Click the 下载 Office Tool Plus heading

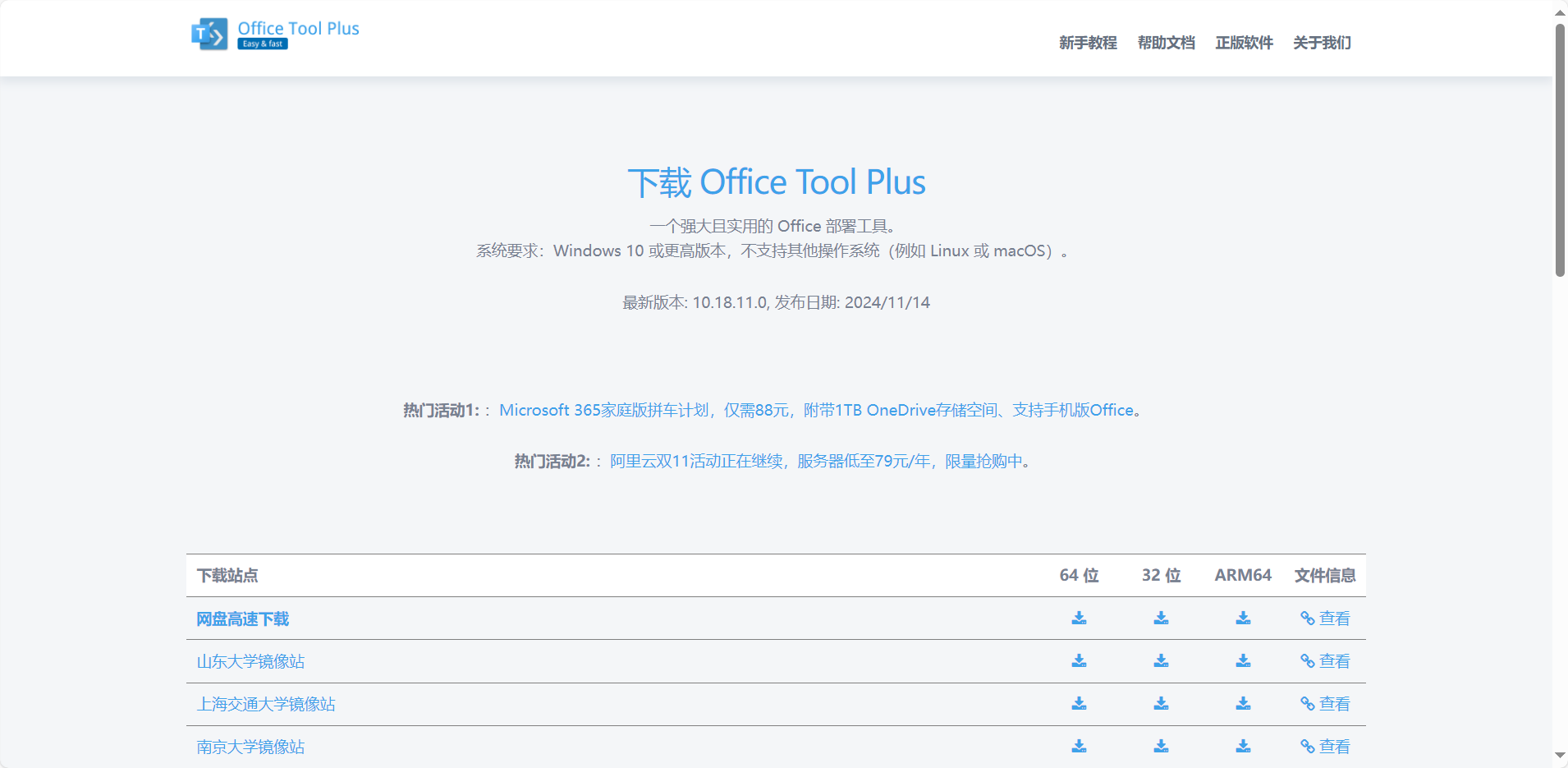777,182
